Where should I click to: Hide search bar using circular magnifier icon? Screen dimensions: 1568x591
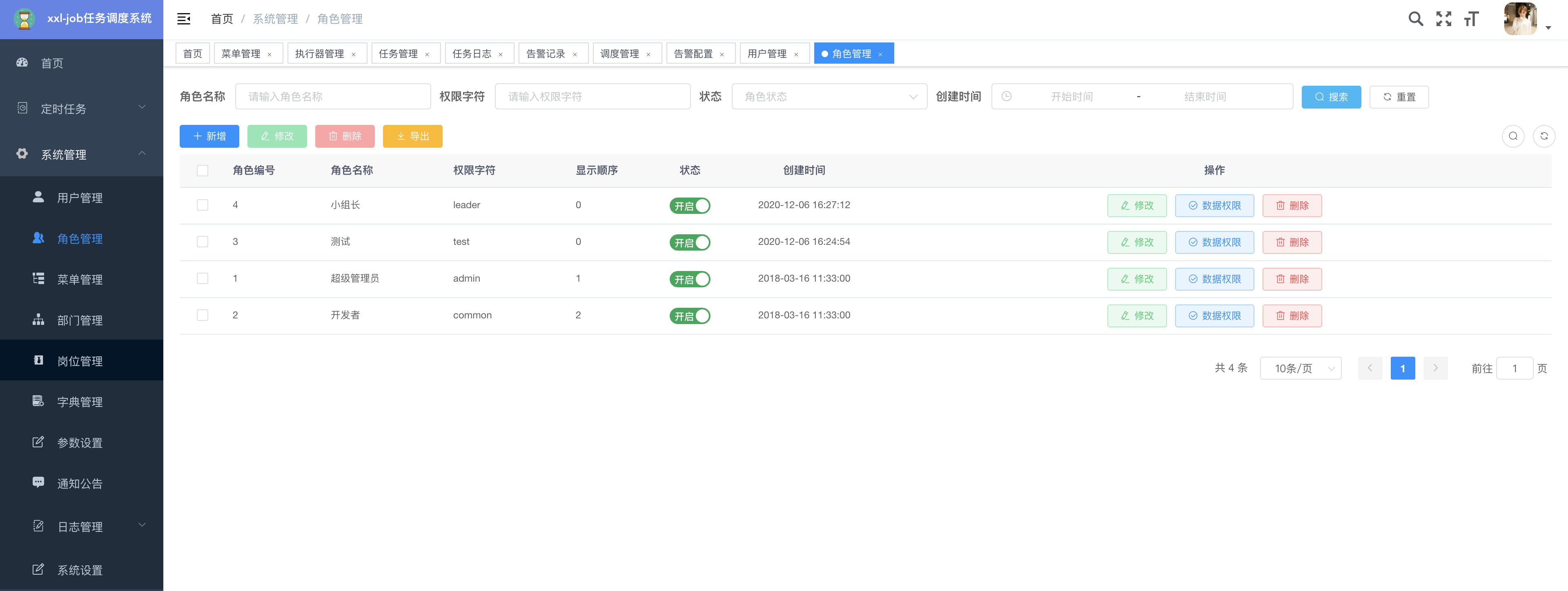click(x=1512, y=136)
